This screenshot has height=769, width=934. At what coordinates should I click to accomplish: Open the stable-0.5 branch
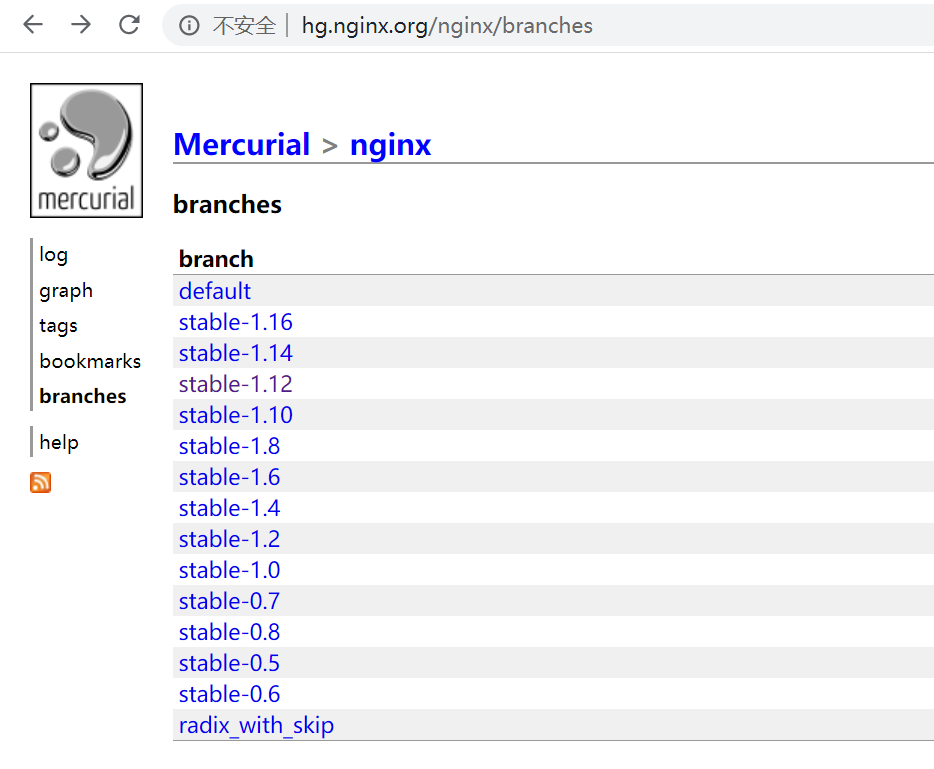tap(229, 663)
